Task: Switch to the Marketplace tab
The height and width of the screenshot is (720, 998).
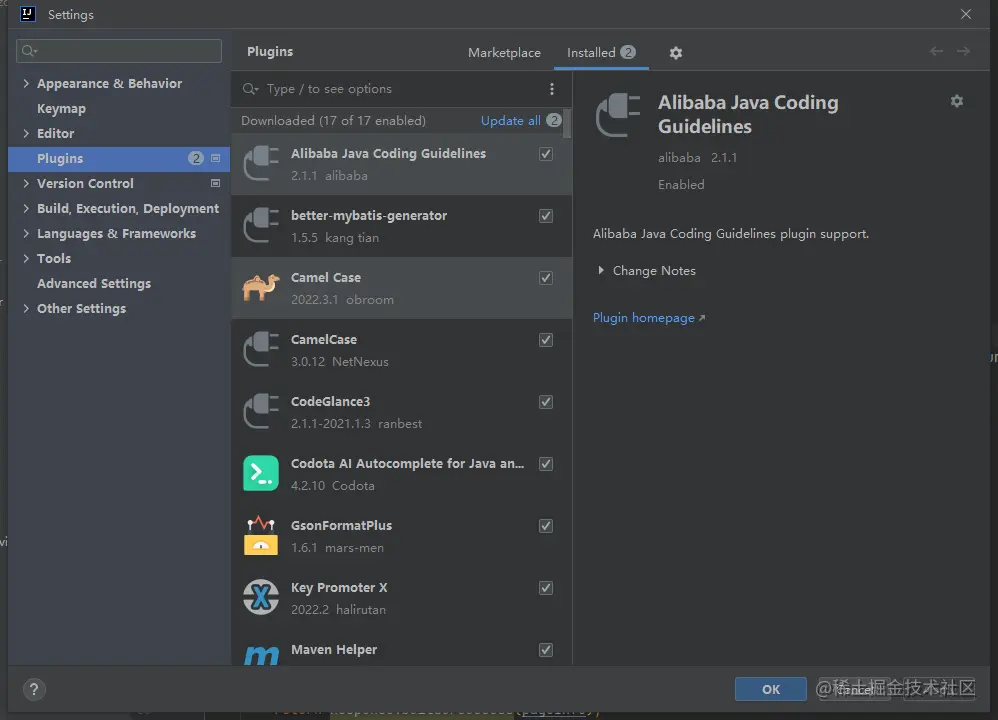Action: 504,53
